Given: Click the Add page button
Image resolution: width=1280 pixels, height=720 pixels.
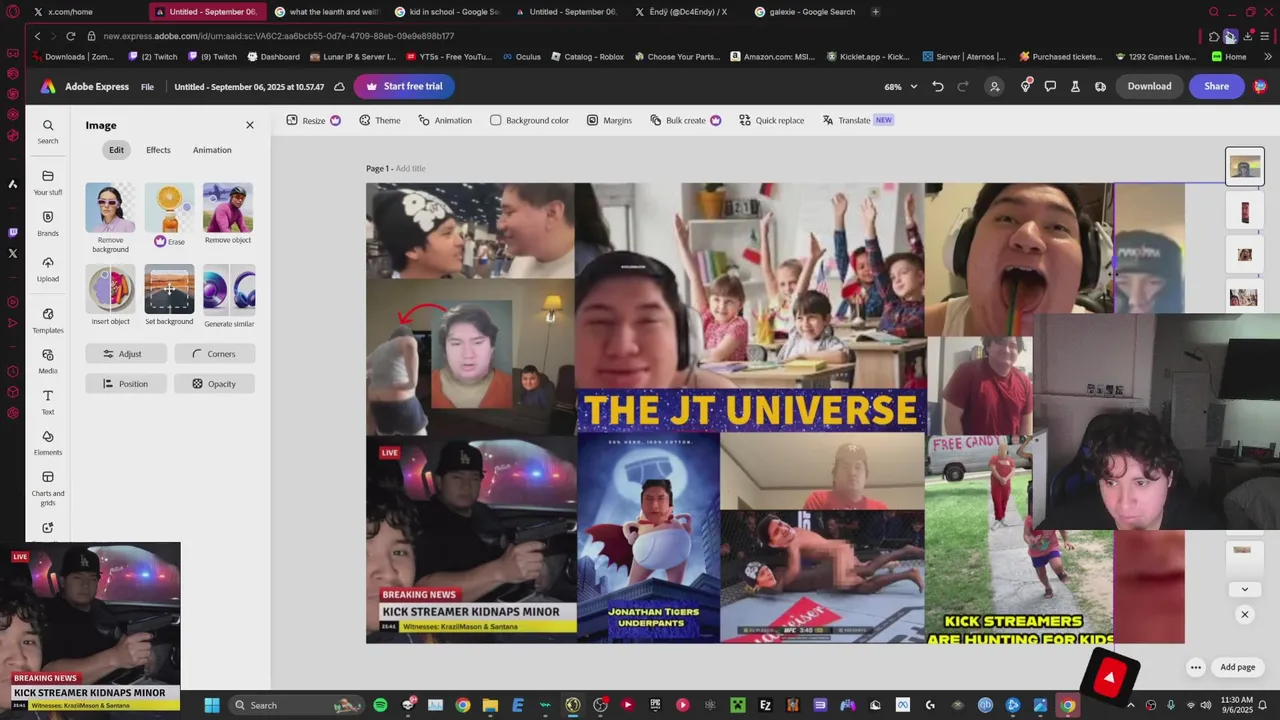Looking at the screenshot, I should tap(1237, 667).
